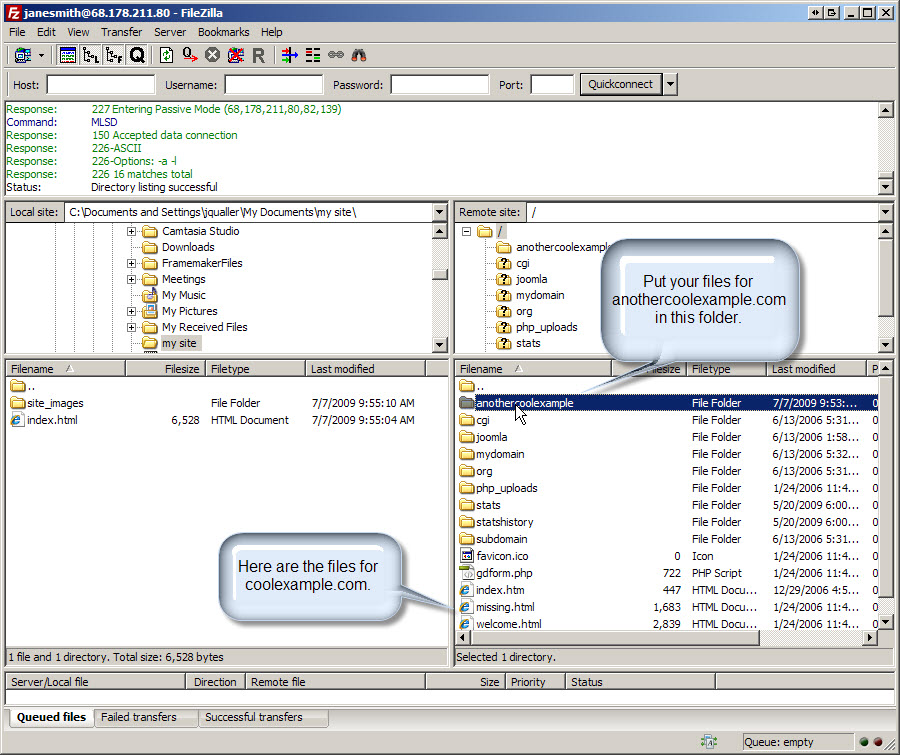Image resolution: width=900 pixels, height=755 pixels.
Task: Click in the Username input field
Action: (273, 85)
